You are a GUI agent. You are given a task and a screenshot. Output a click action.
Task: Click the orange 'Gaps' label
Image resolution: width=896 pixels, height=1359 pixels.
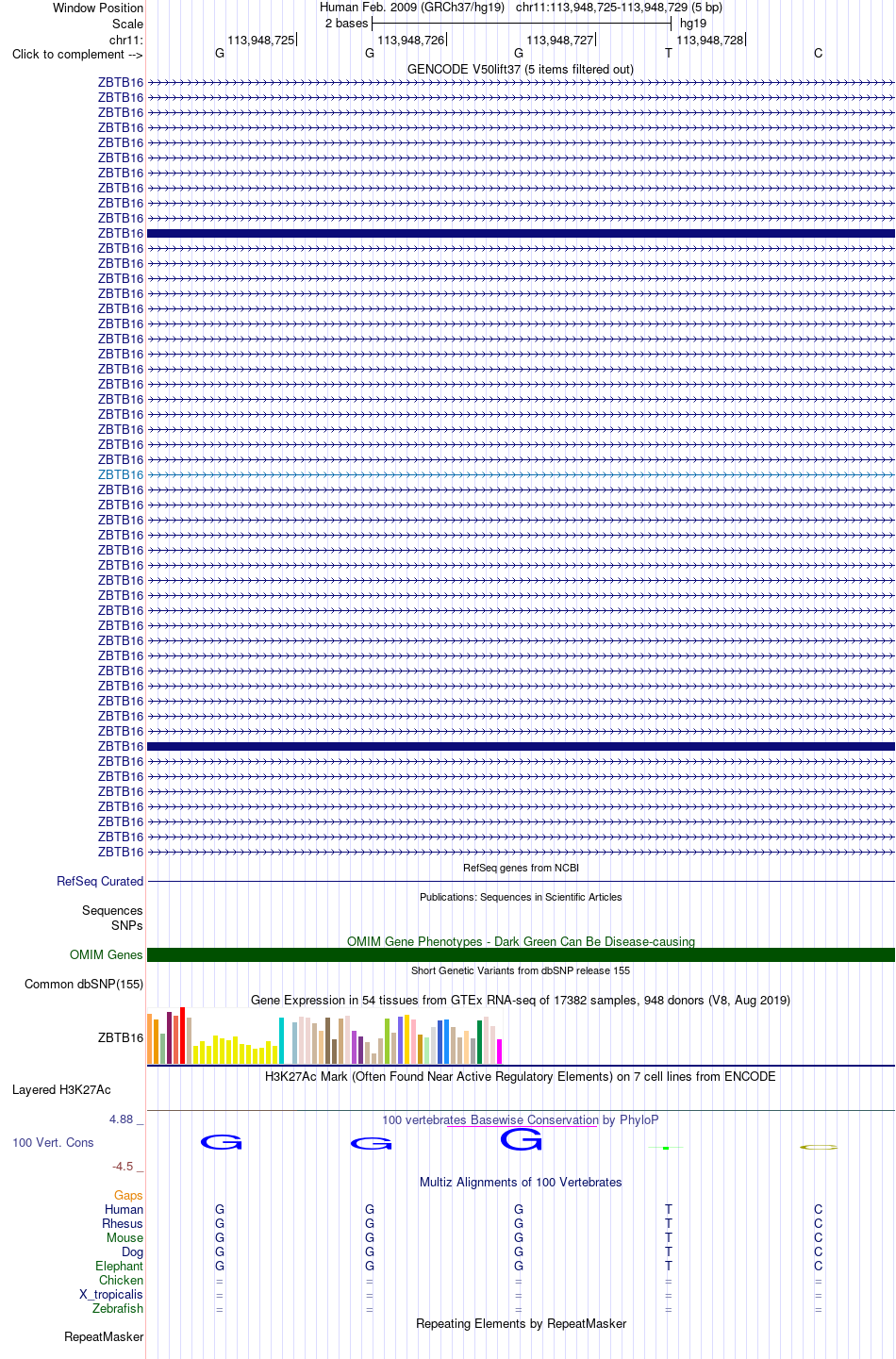pos(128,1195)
